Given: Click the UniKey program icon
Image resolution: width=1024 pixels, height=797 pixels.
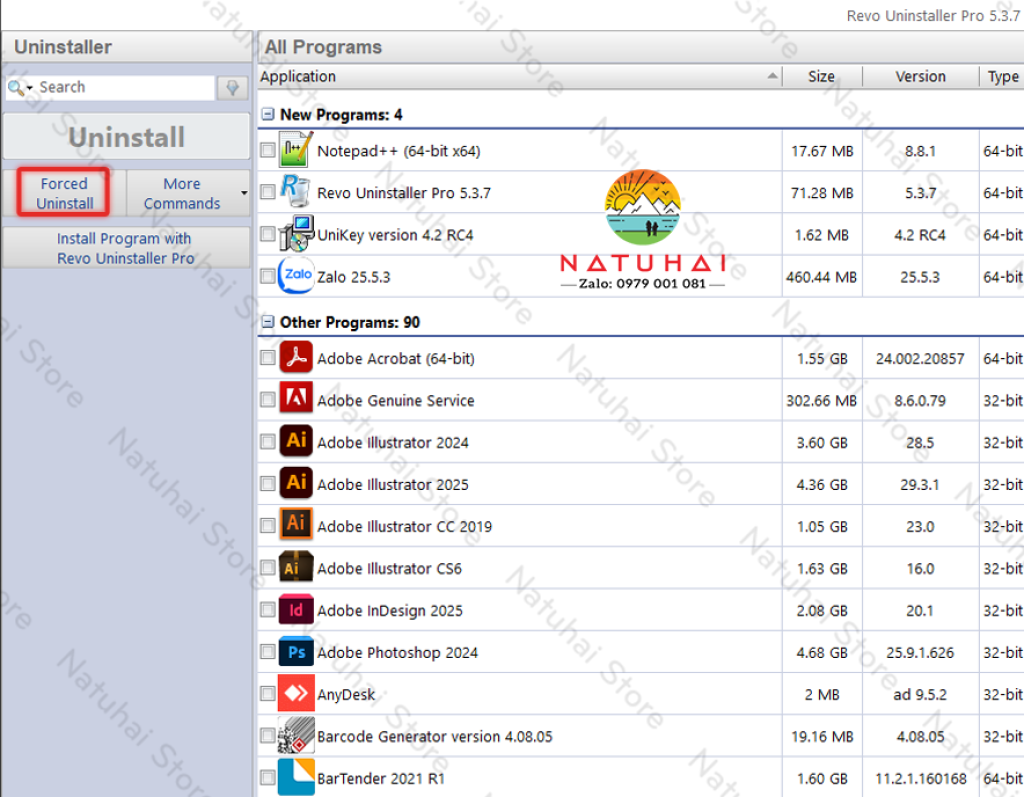Looking at the screenshot, I should [x=296, y=233].
